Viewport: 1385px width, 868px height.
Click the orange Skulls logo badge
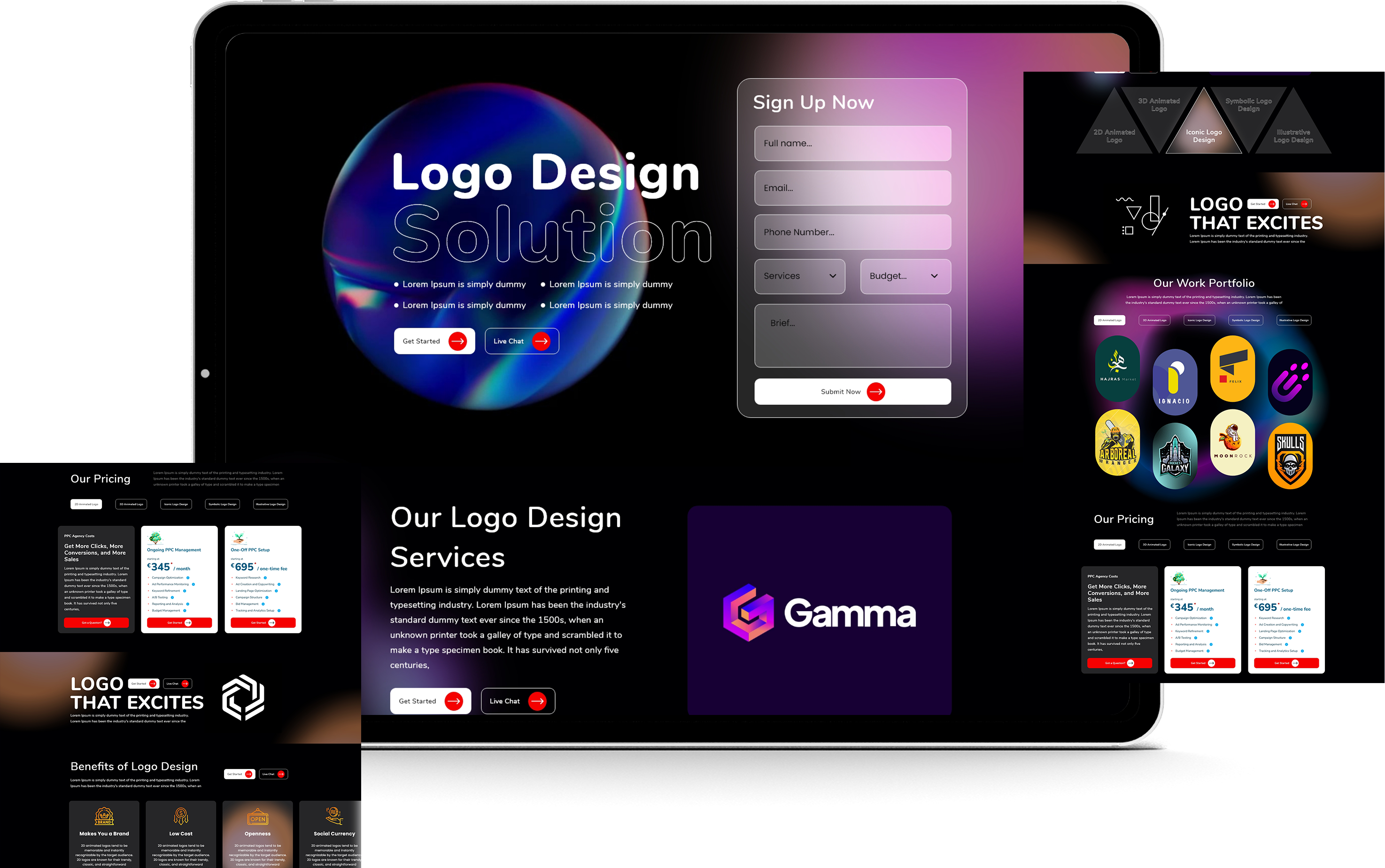click(x=1290, y=456)
